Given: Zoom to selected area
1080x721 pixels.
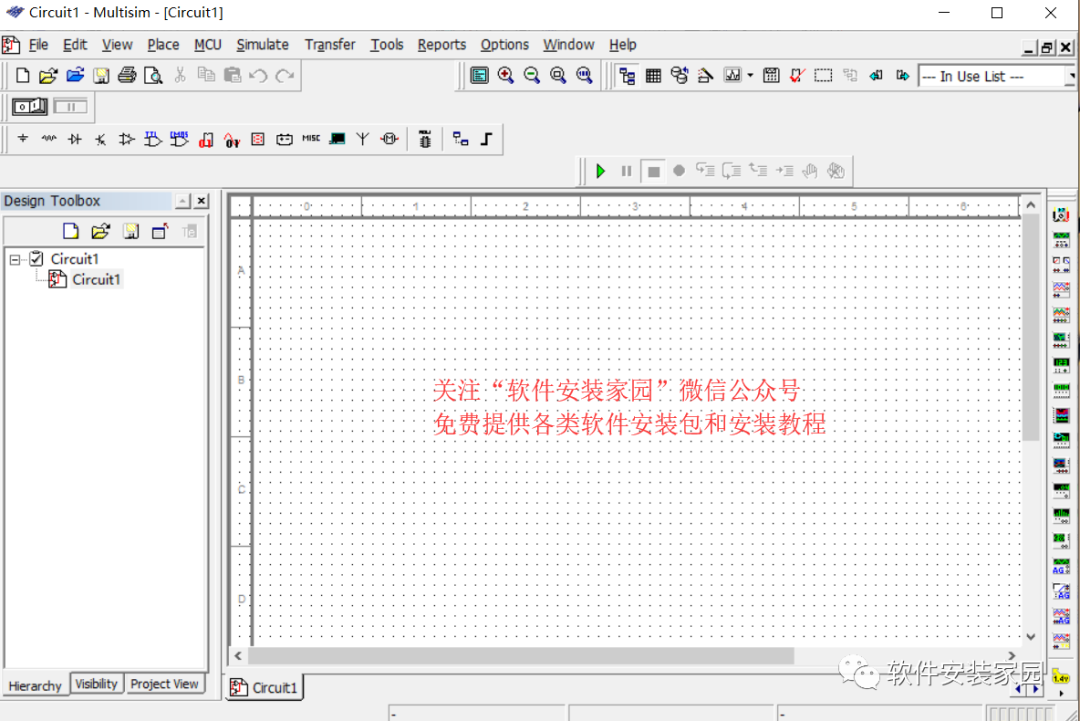Looking at the screenshot, I should [x=558, y=75].
